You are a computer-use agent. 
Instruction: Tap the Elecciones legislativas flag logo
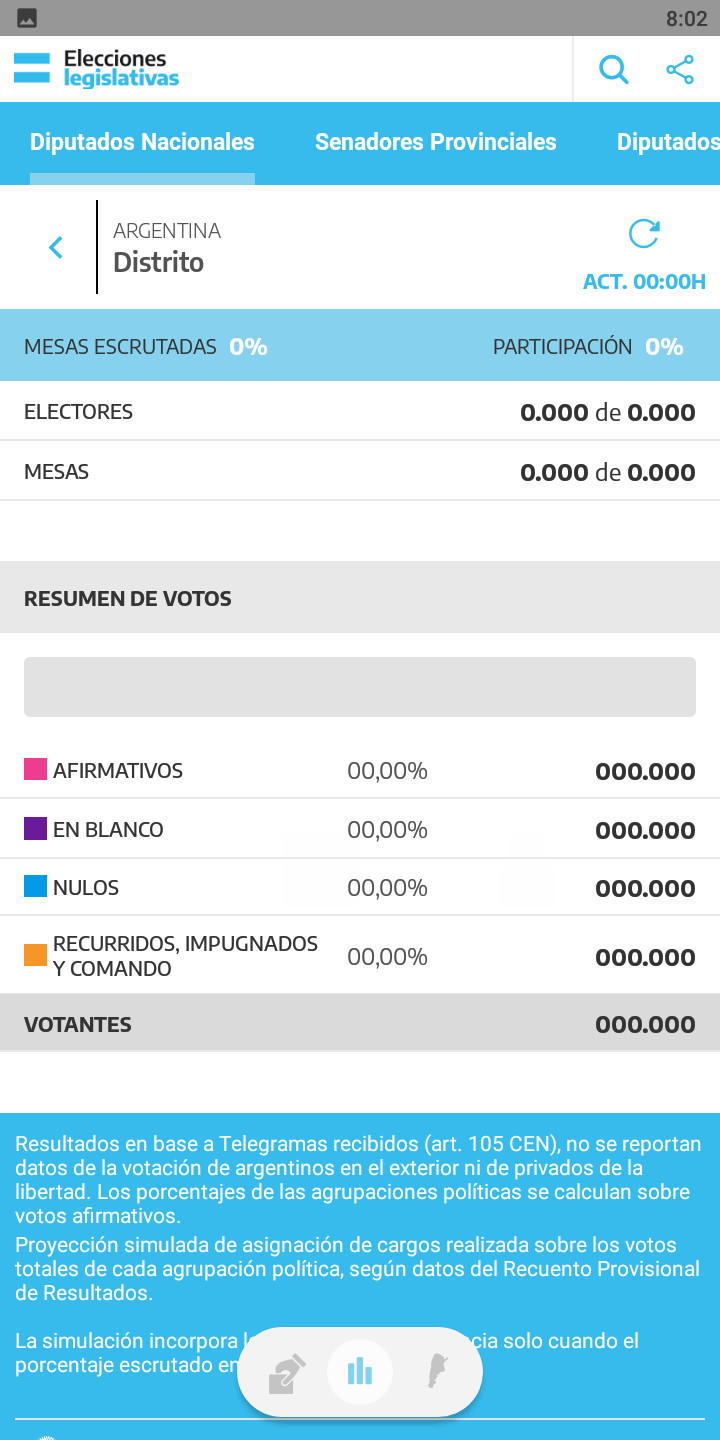click(x=32, y=69)
